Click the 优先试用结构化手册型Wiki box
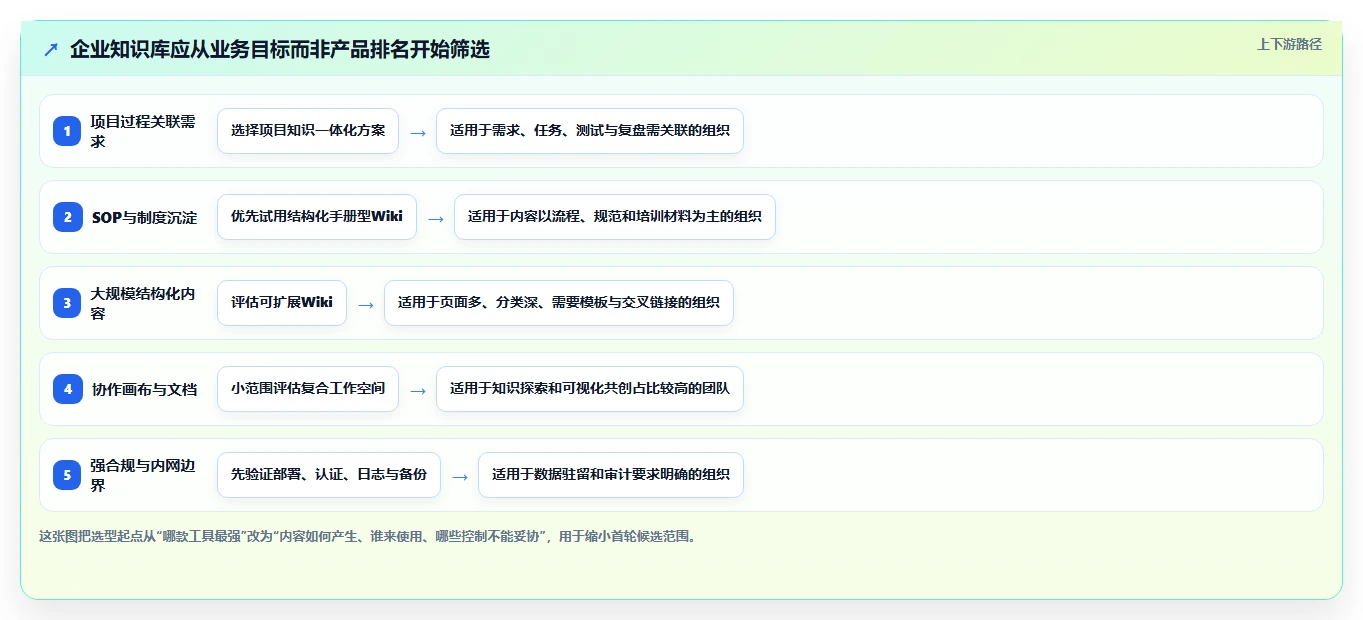This screenshot has width=1363, height=620. [x=317, y=217]
